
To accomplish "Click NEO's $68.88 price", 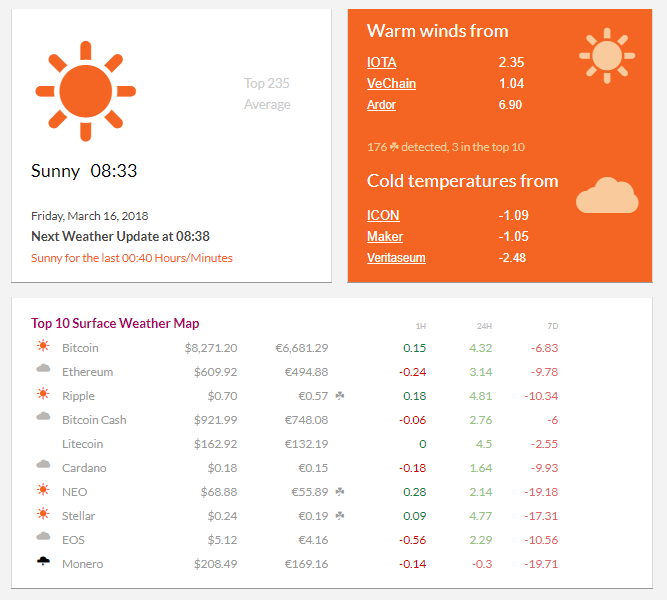I will coord(219,492).
